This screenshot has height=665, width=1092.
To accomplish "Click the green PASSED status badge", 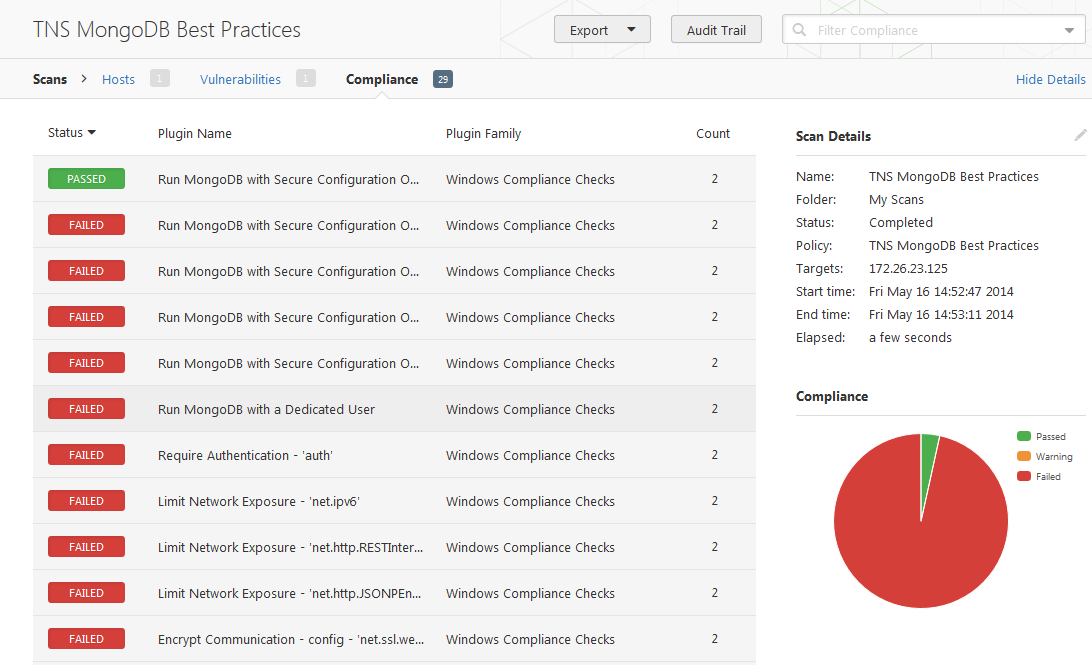I will [x=86, y=179].
